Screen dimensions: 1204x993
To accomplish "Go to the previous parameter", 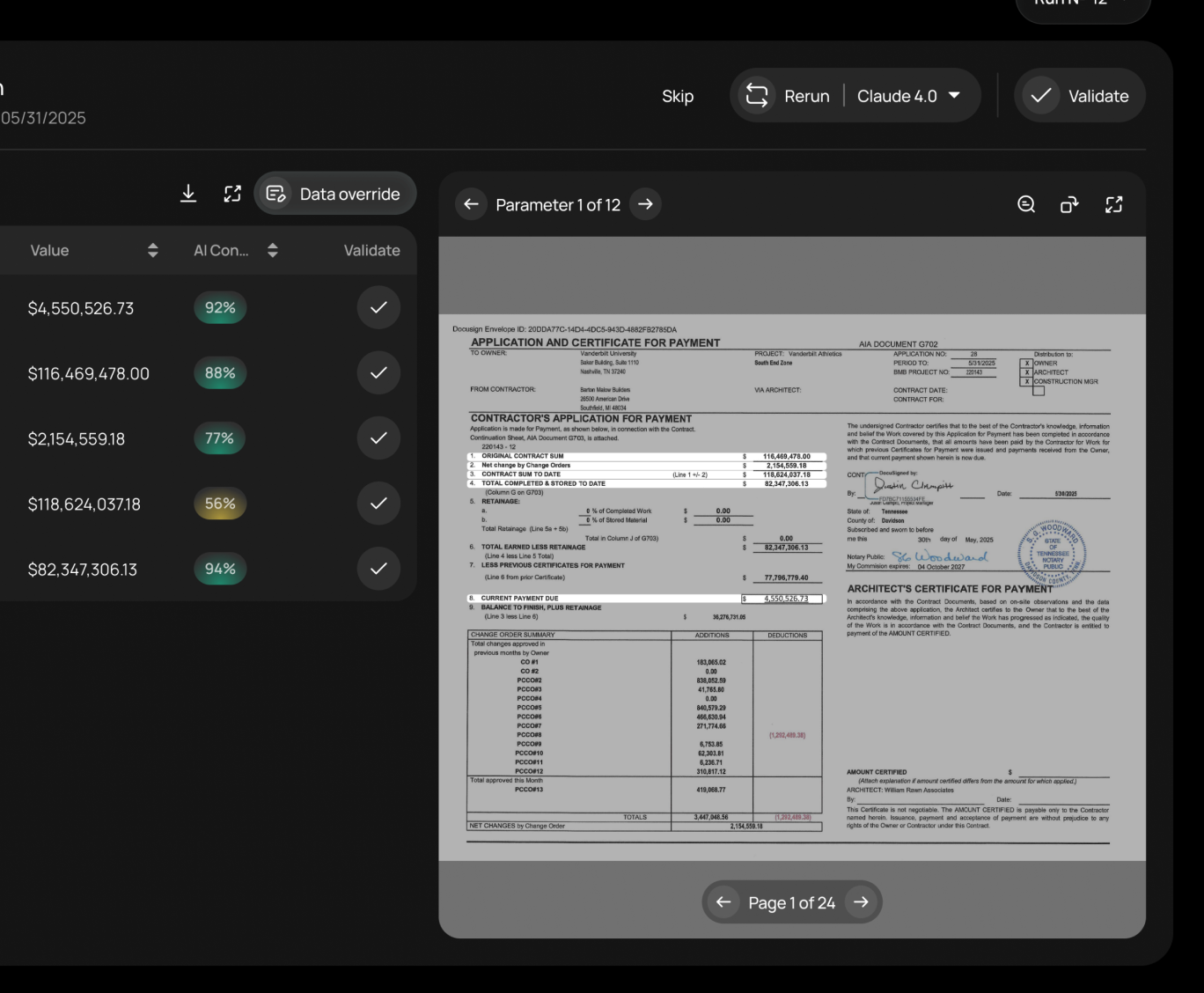I will point(471,204).
